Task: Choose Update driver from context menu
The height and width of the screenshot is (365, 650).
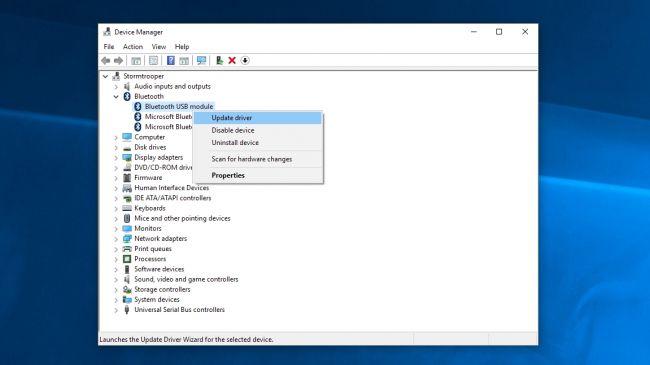Action: pos(258,118)
